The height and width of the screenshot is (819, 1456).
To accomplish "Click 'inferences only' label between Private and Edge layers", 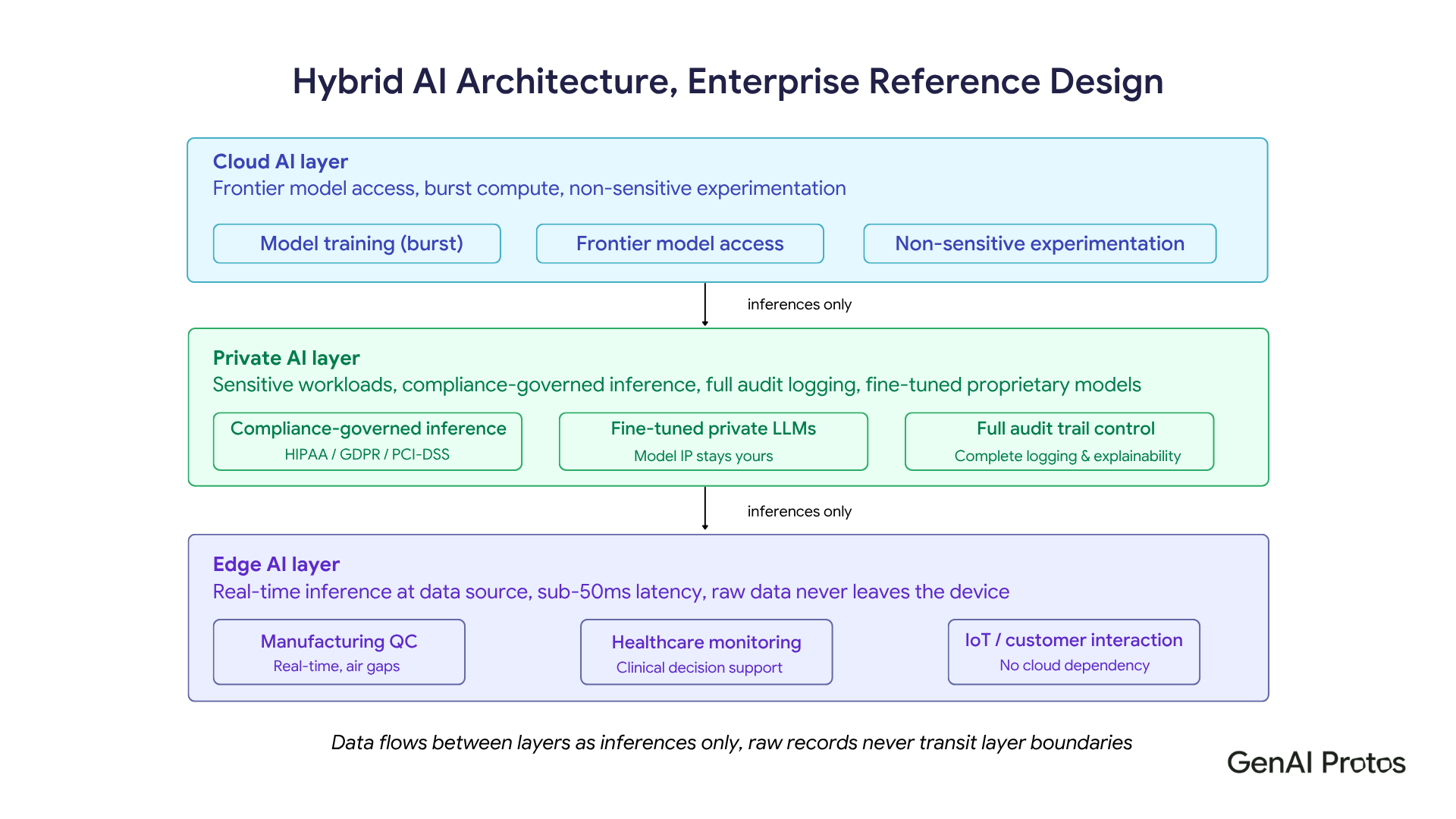I will [x=799, y=511].
